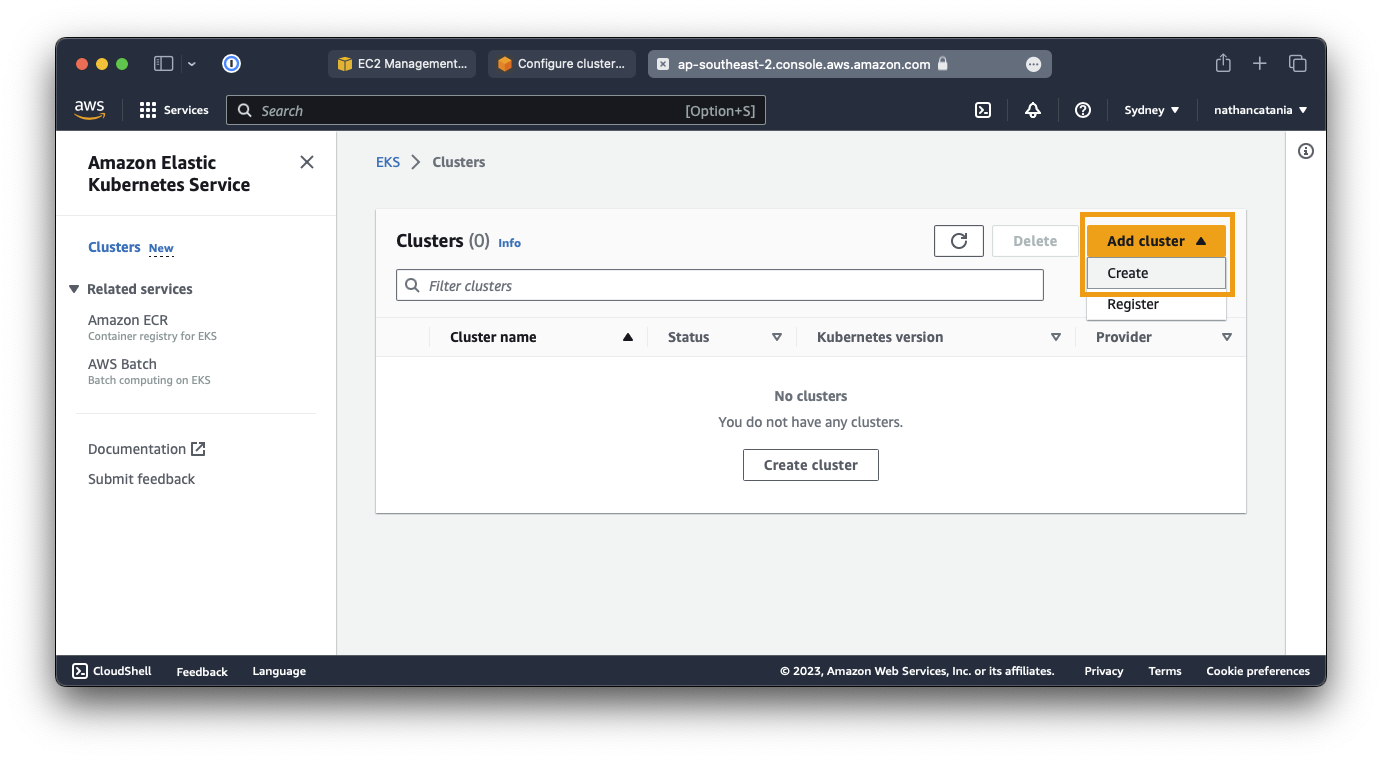
Task: Close the Amazon EKS sidebar panel
Action: tap(307, 162)
